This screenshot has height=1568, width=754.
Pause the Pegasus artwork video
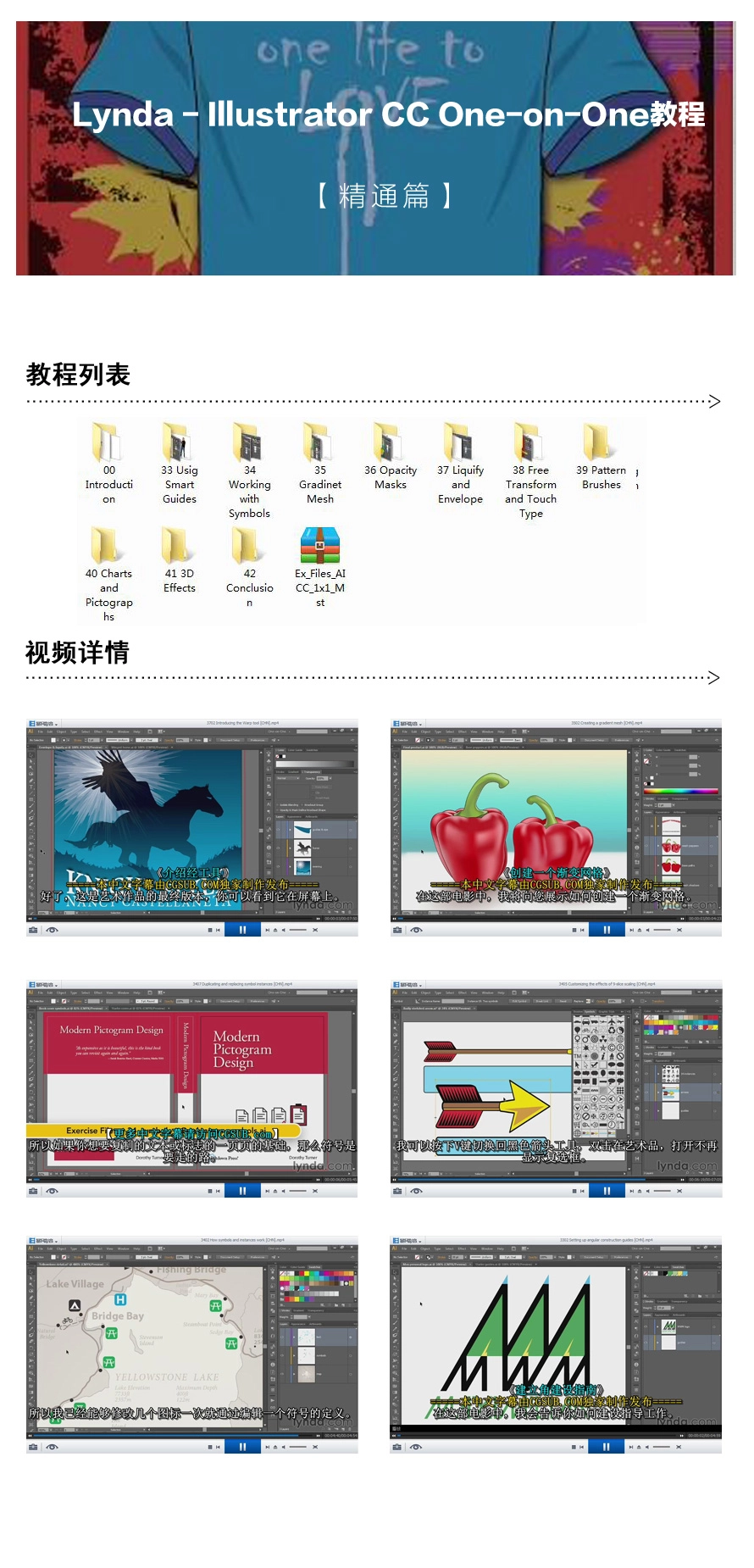coord(242,930)
